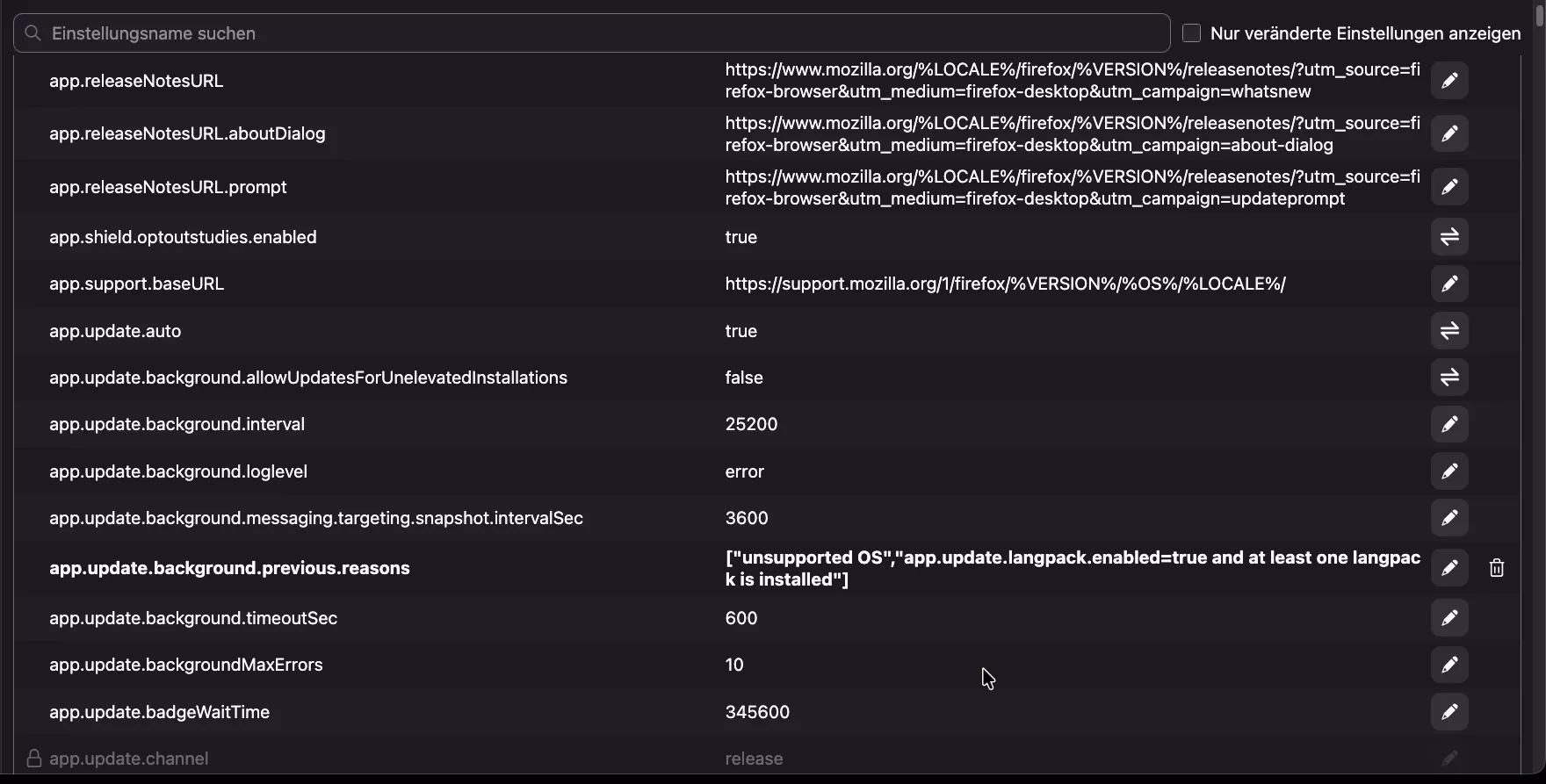Toggle app.update.auto setting
The width and height of the screenshot is (1546, 784).
[x=1449, y=331]
